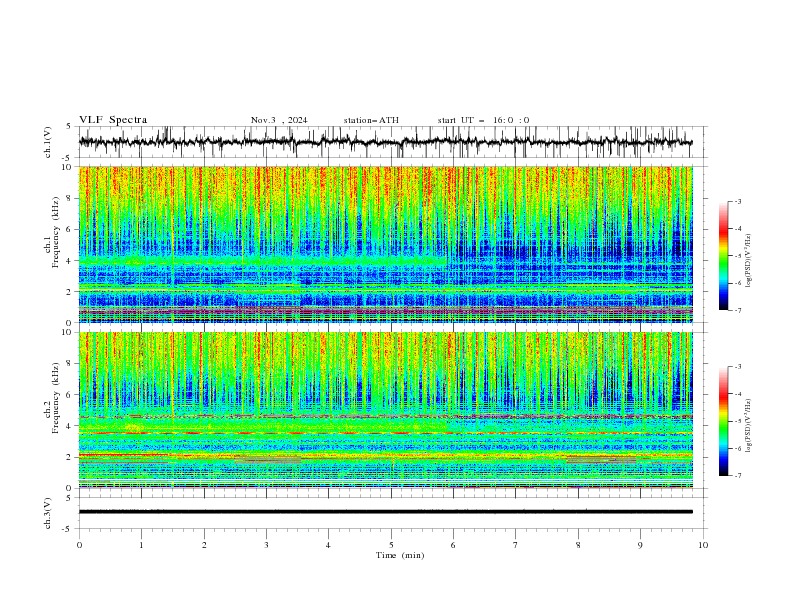Click the "-3" tick of ch.1 color bar
Image resolution: width=792 pixels, height=612 pixels.
[738, 201]
